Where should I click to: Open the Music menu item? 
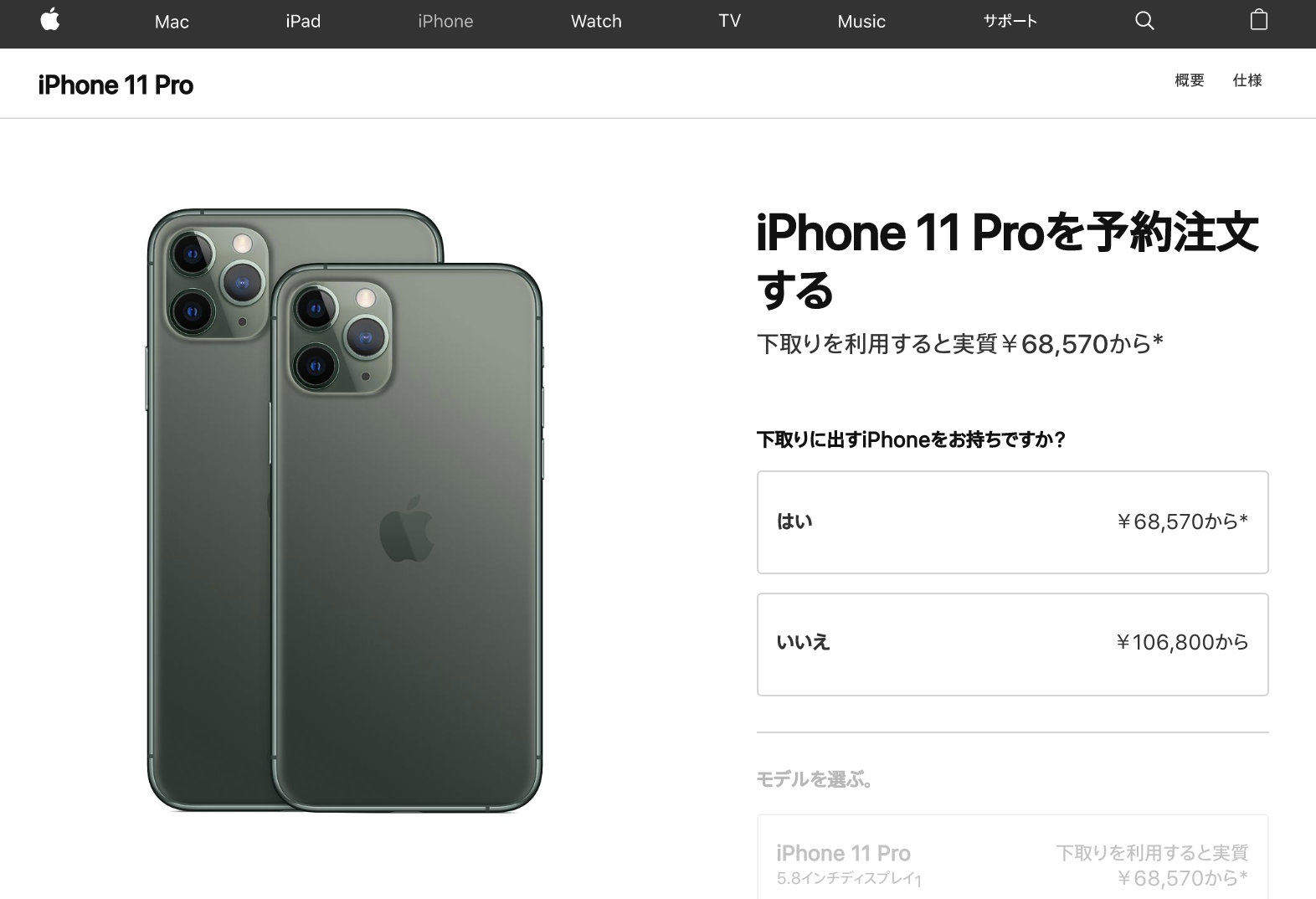point(861,22)
